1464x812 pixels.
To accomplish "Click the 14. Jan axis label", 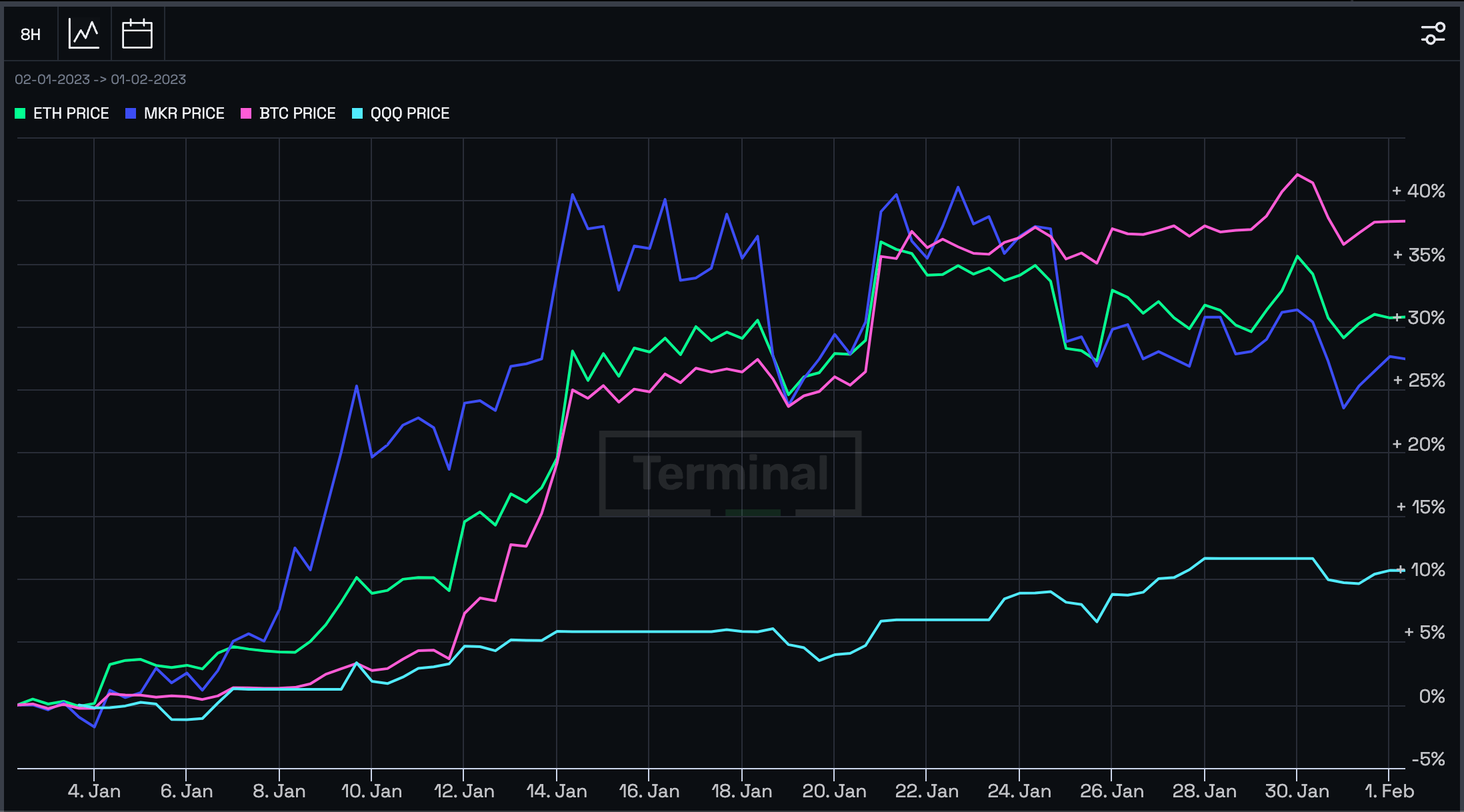I will [557, 791].
